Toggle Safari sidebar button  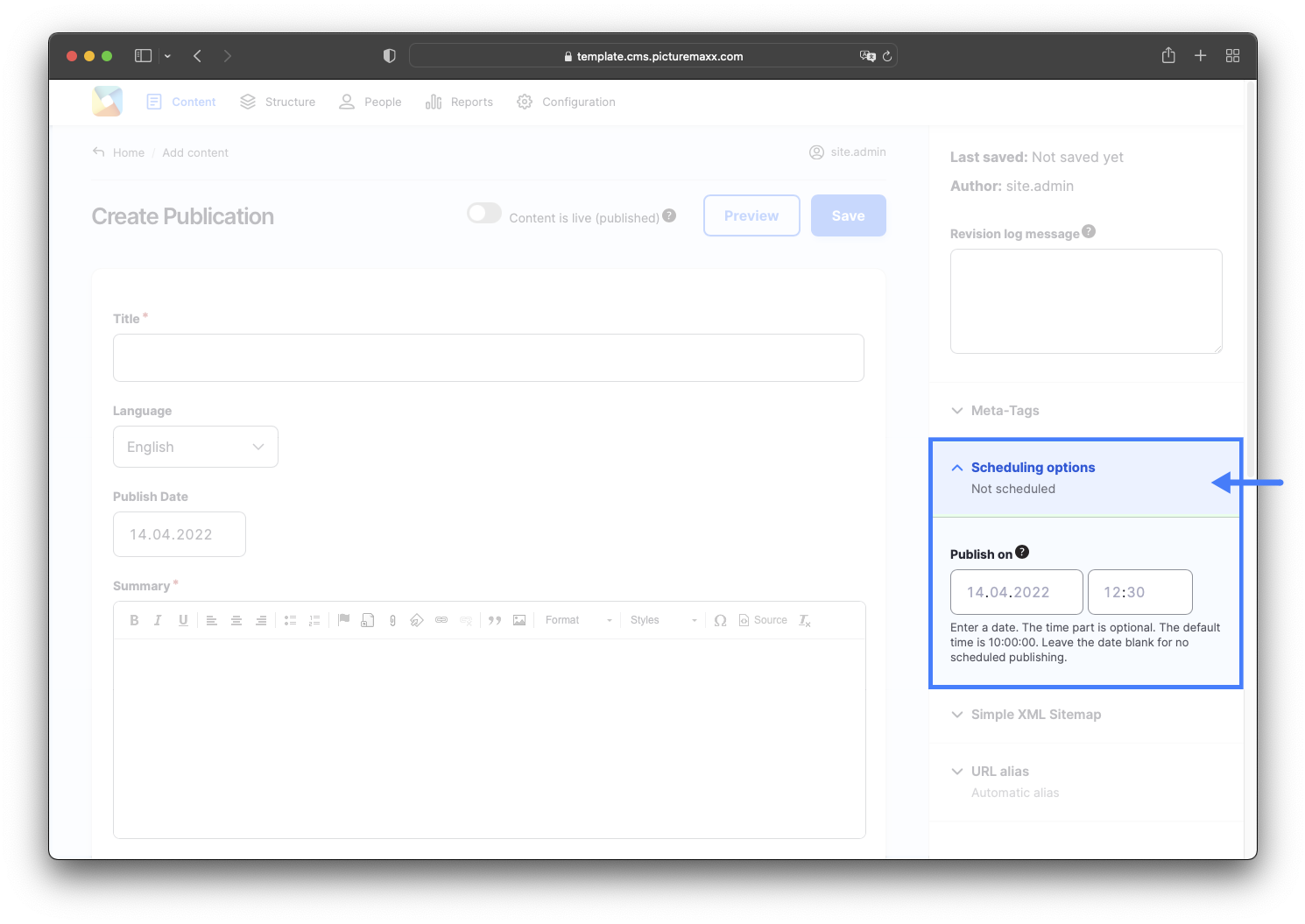pyautogui.click(x=143, y=56)
